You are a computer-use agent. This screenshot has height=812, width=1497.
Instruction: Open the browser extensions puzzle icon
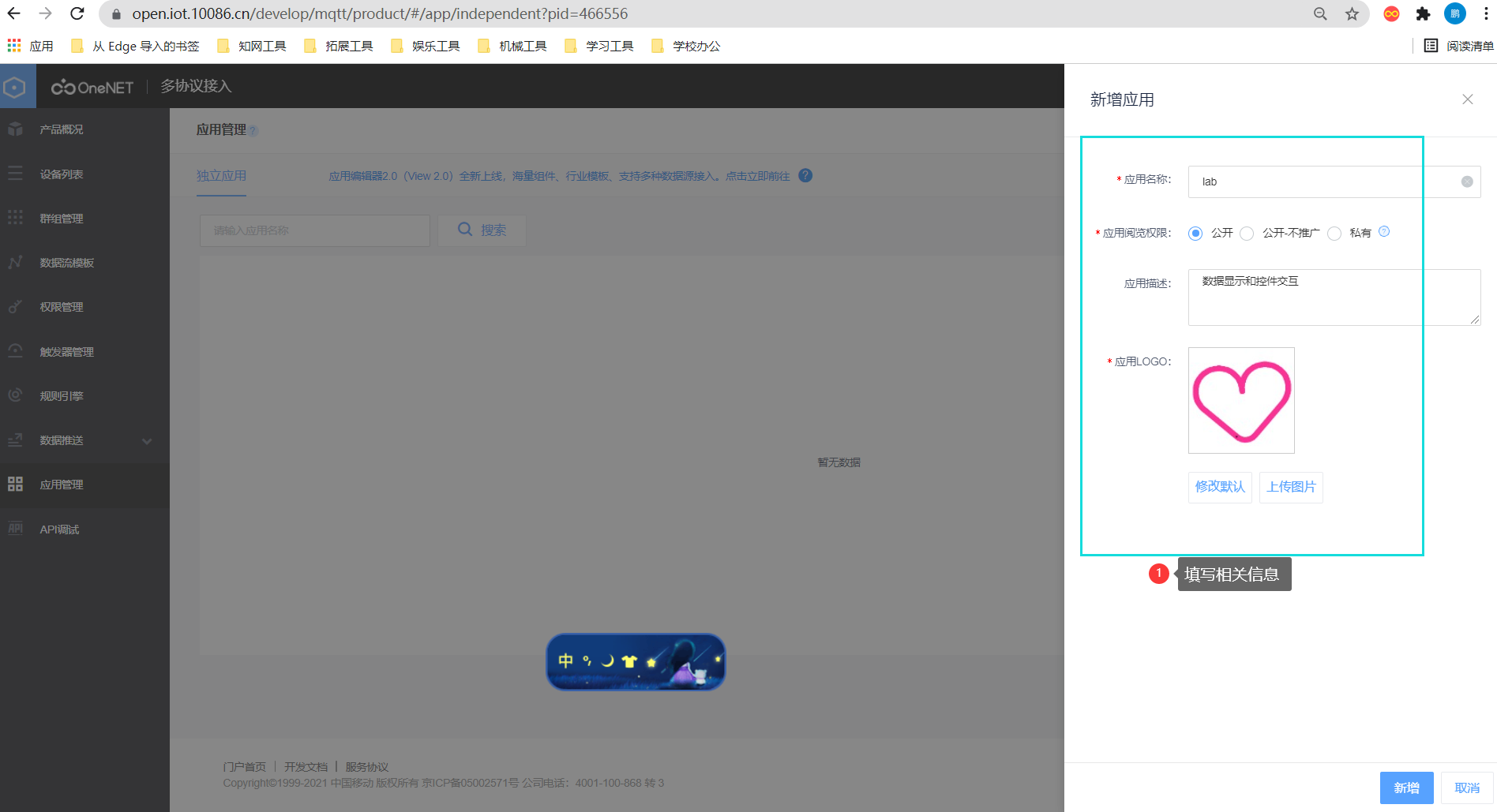click(1423, 13)
